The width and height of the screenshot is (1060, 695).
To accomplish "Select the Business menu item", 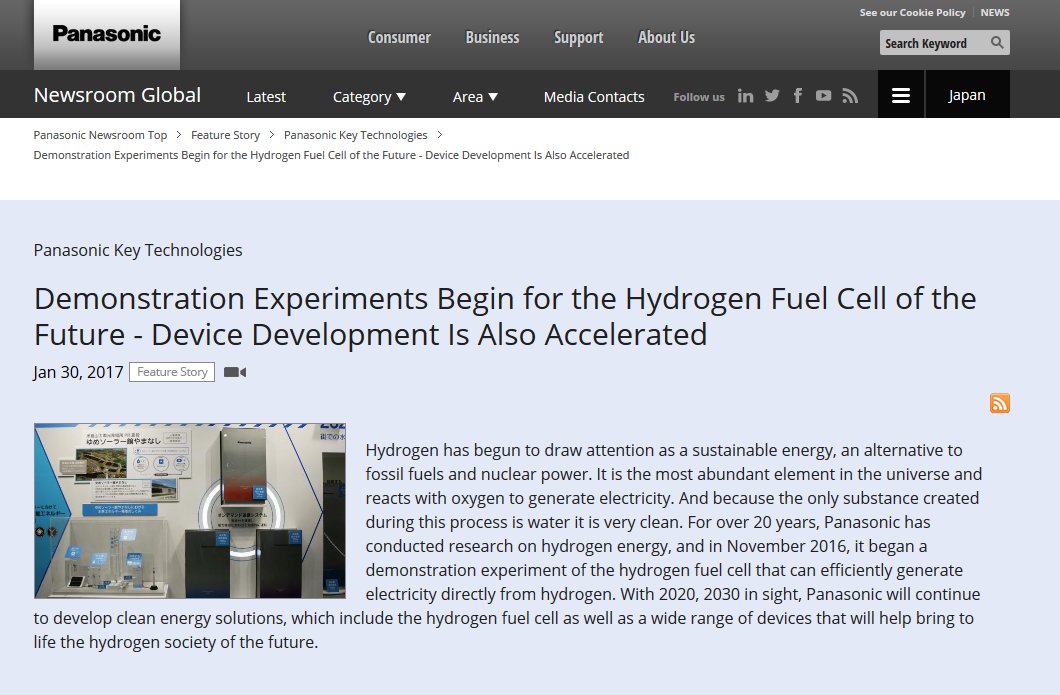I will tap(492, 37).
